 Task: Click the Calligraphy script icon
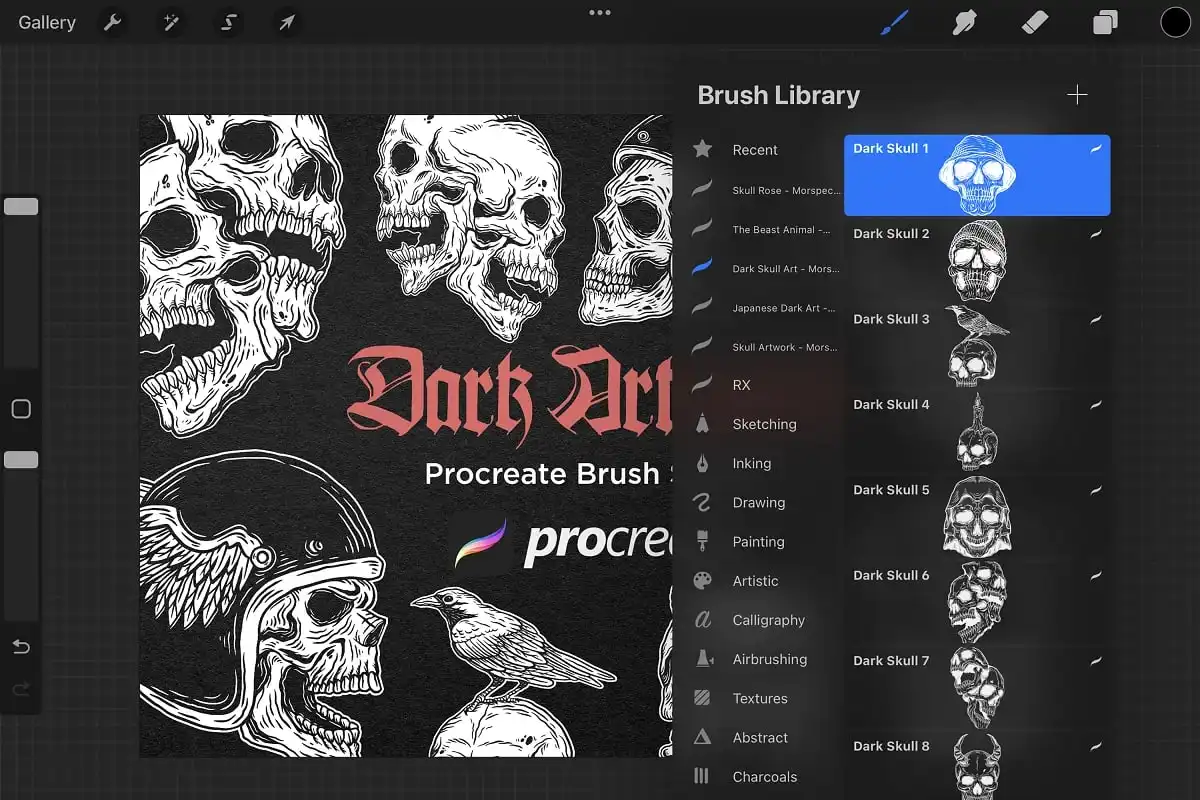[x=703, y=620]
